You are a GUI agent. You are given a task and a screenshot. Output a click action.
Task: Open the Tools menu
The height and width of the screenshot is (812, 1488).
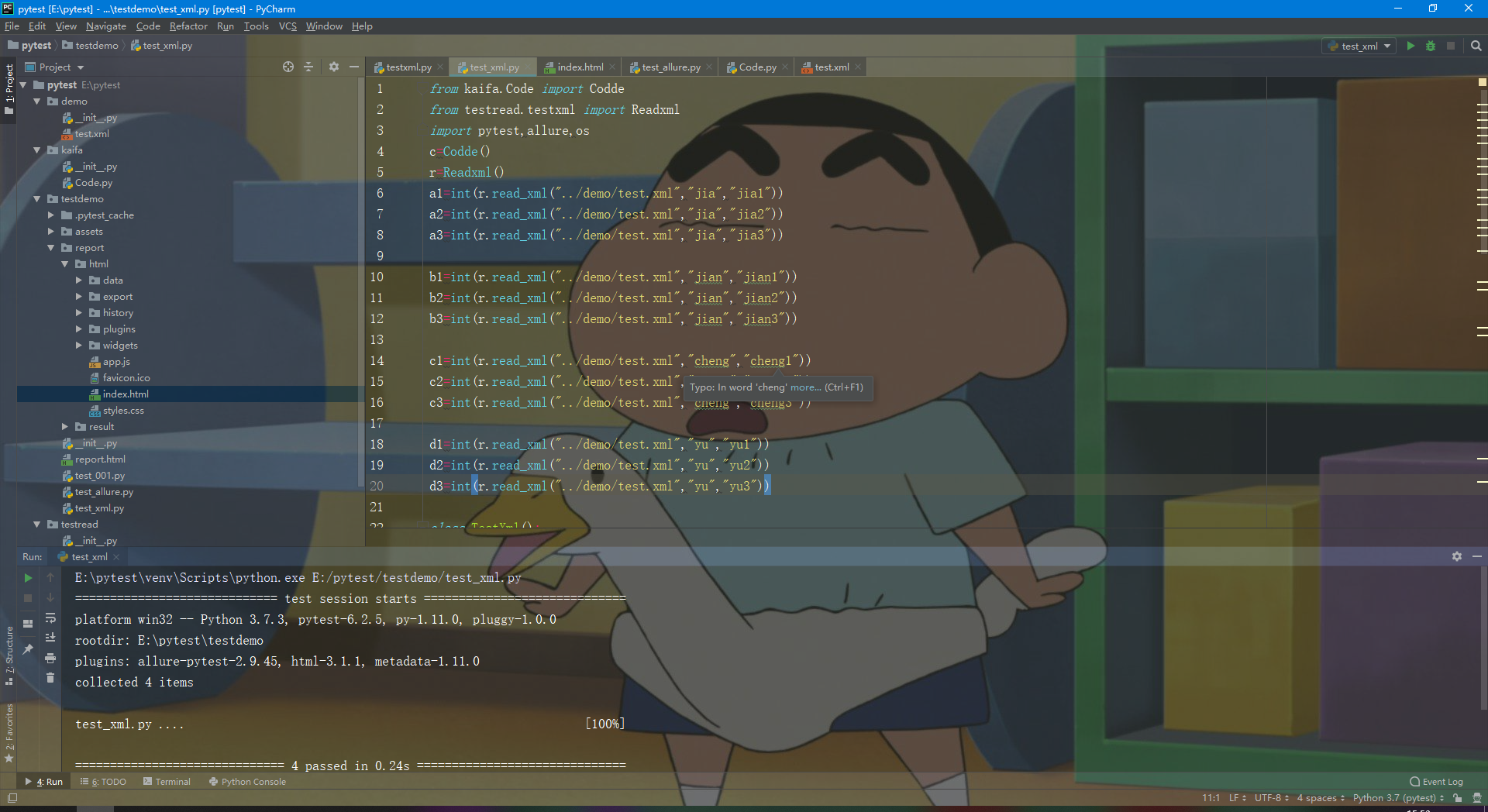pyautogui.click(x=256, y=26)
